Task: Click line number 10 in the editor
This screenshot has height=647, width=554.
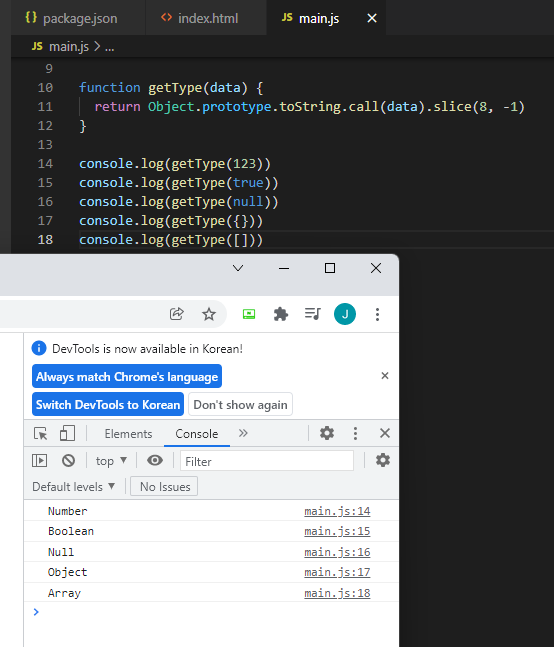Action: point(45,87)
